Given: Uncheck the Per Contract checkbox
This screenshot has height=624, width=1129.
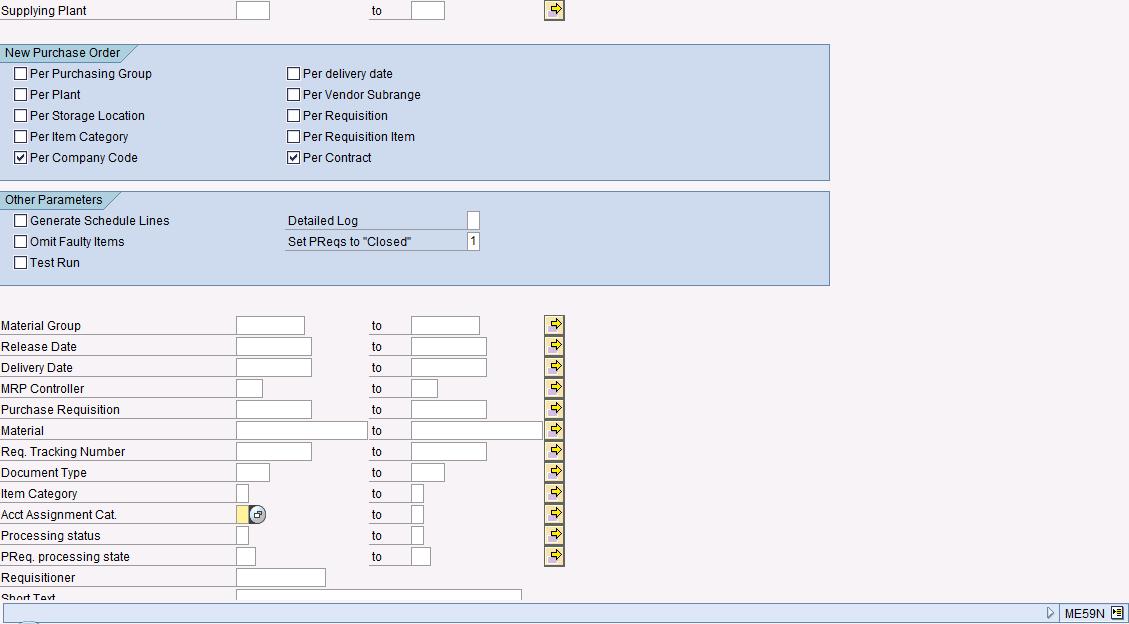Looking at the screenshot, I should coord(293,157).
